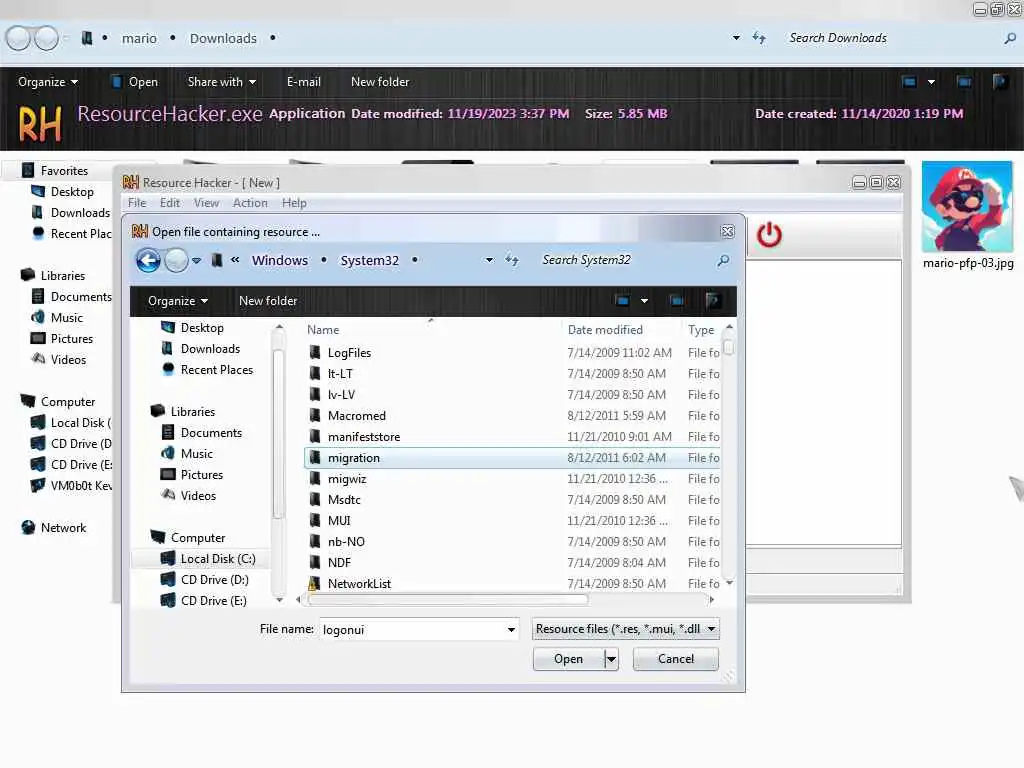Click the preview pane icon in Downloads toolbar
The width and height of the screenshot is (1024, 768).
tap(964, 82)
